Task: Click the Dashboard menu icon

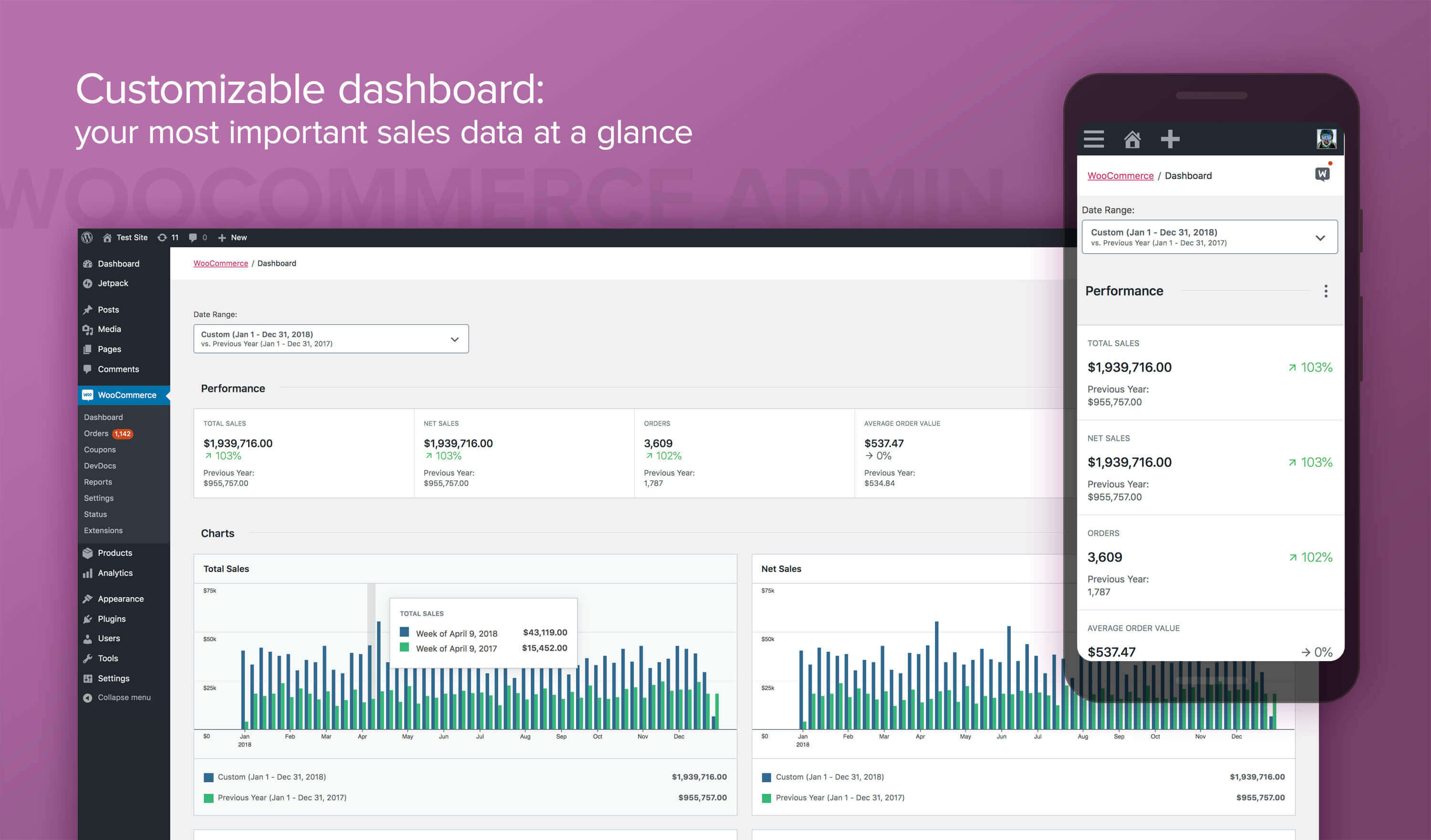Action: [x=91, y=263]
